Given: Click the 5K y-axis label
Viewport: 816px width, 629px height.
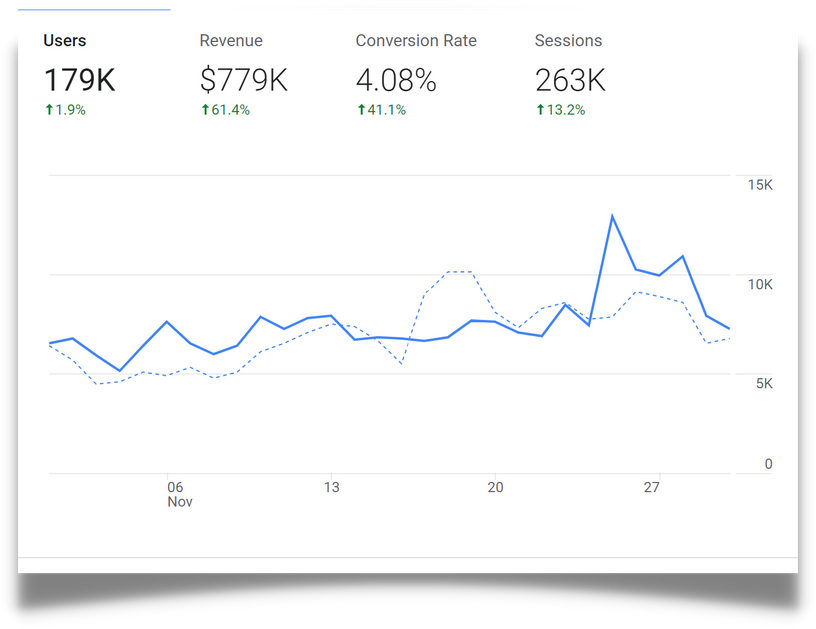Looking at the screenshot, I should tap(762, 383).
